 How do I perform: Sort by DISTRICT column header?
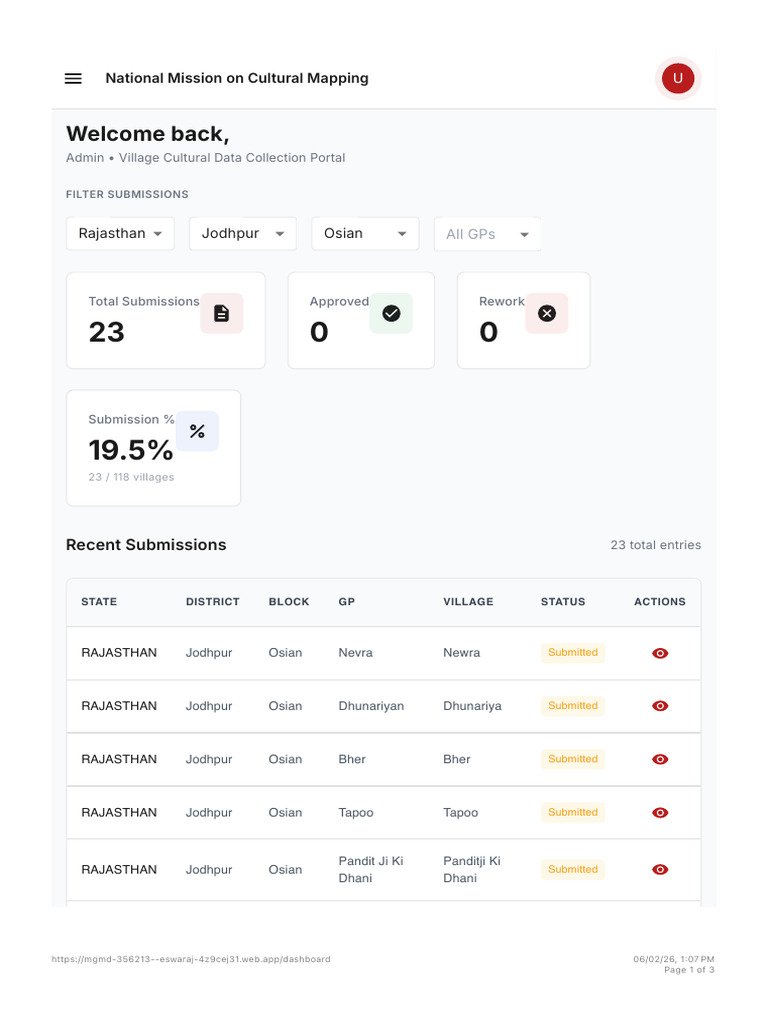[212, 601]
